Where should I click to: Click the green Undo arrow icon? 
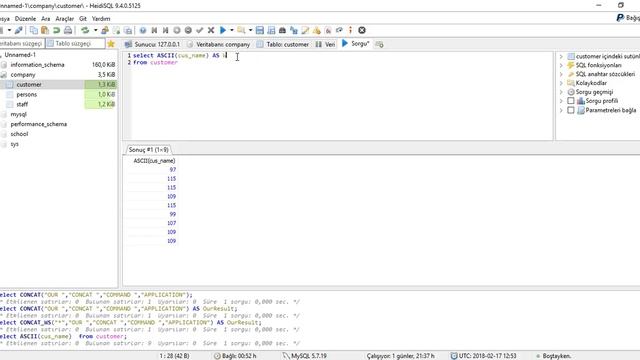56,30
